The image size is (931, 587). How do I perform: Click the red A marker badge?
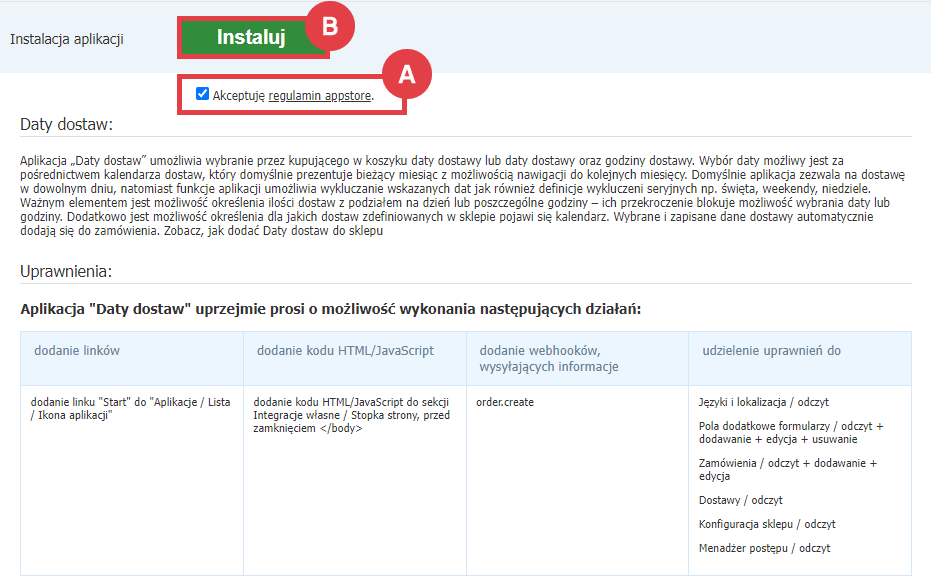(x=406, y=73)
